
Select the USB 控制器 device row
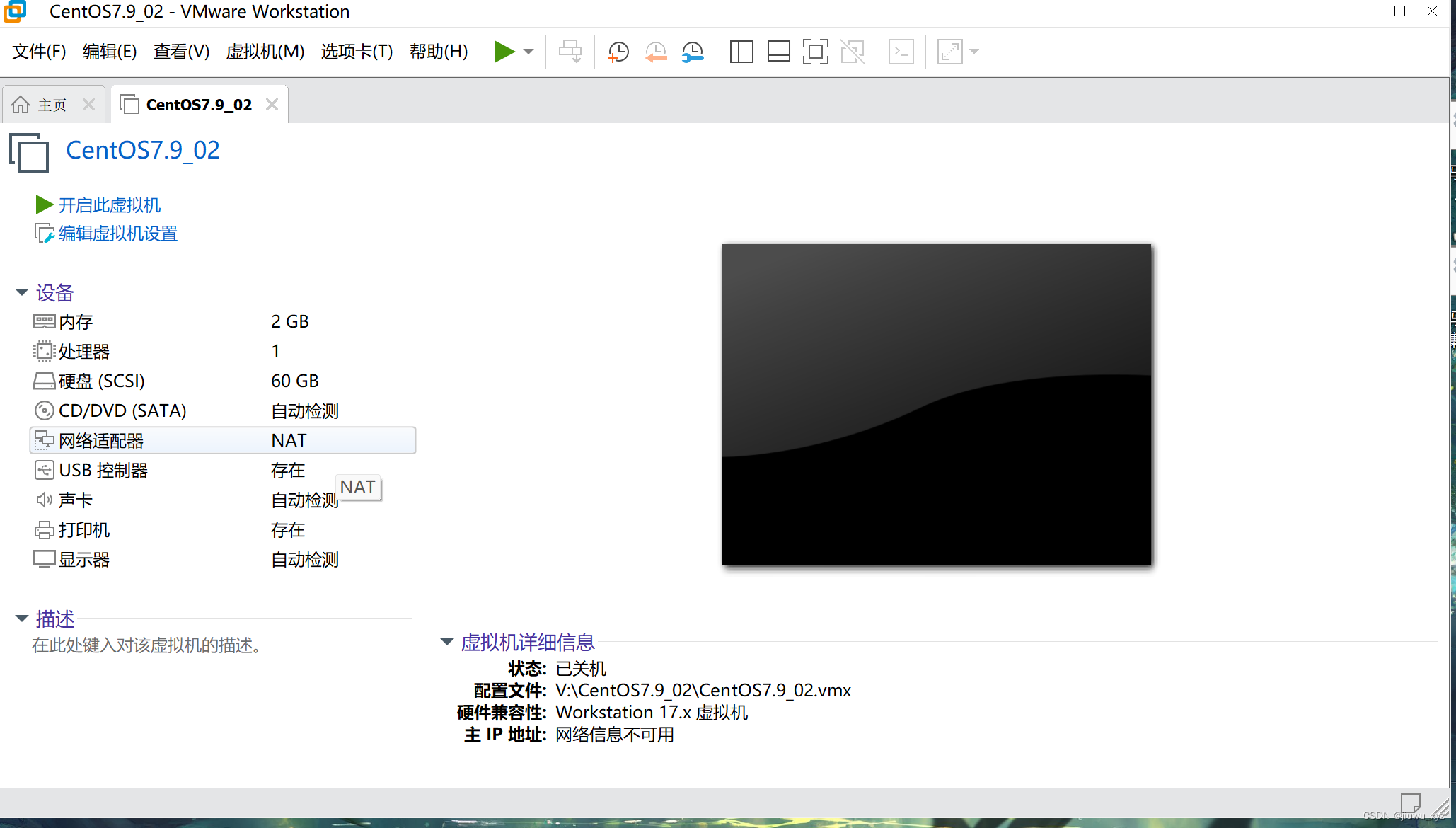(222, 470)
